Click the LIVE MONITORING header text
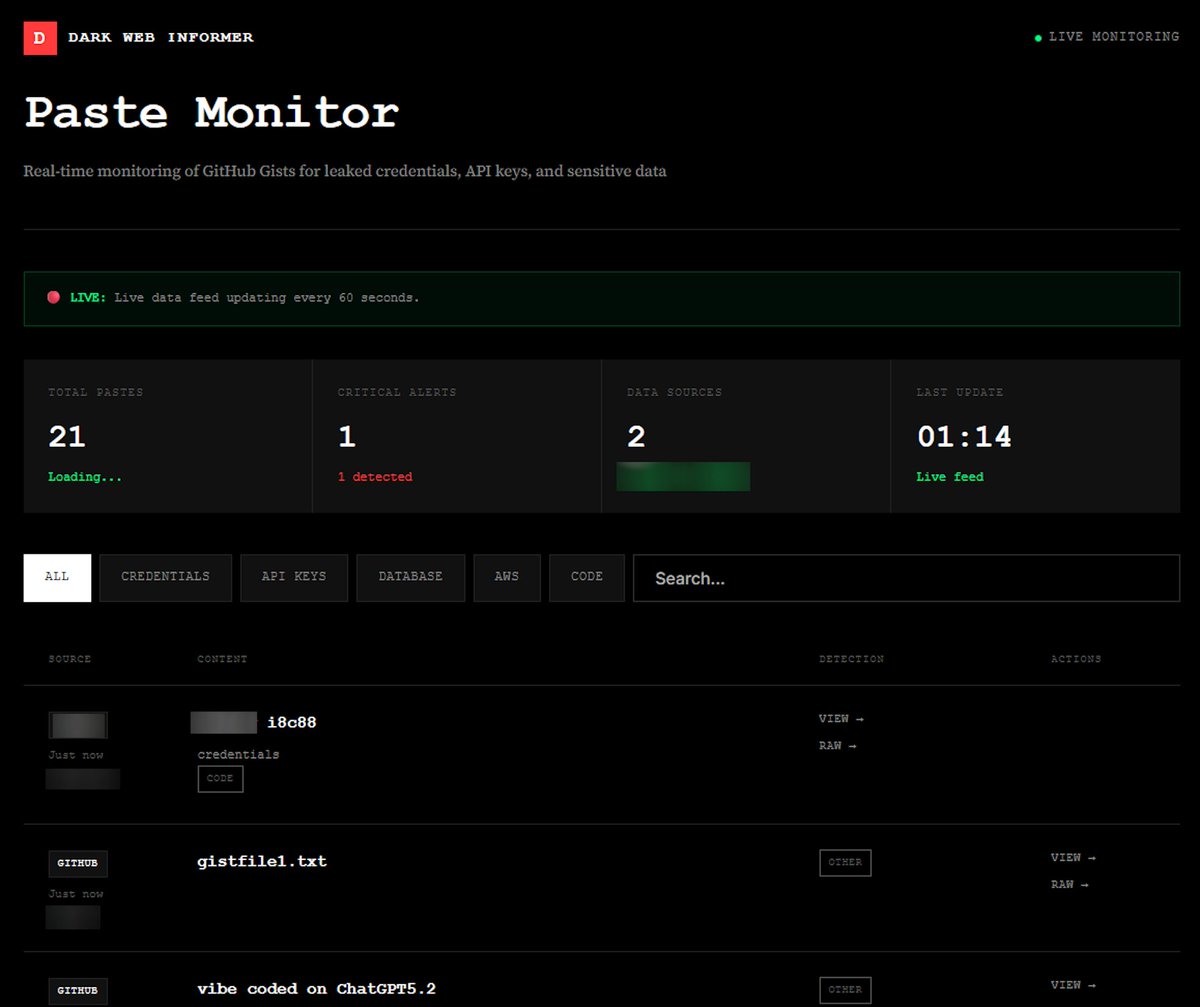Viewport: 1200px width, 1007px height. coord(1114,37)
